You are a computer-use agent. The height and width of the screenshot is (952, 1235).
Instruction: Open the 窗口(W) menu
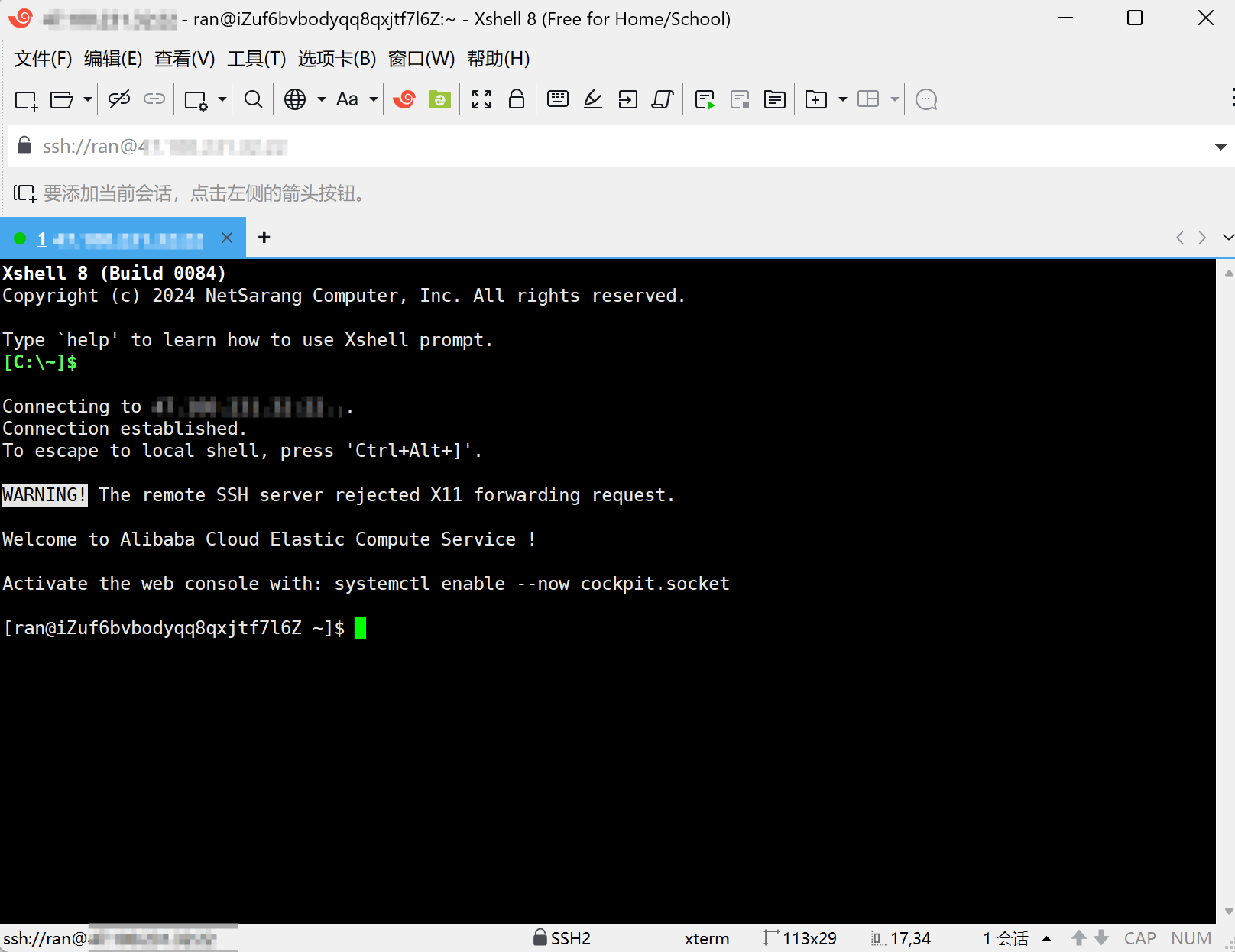click(422, 59)
